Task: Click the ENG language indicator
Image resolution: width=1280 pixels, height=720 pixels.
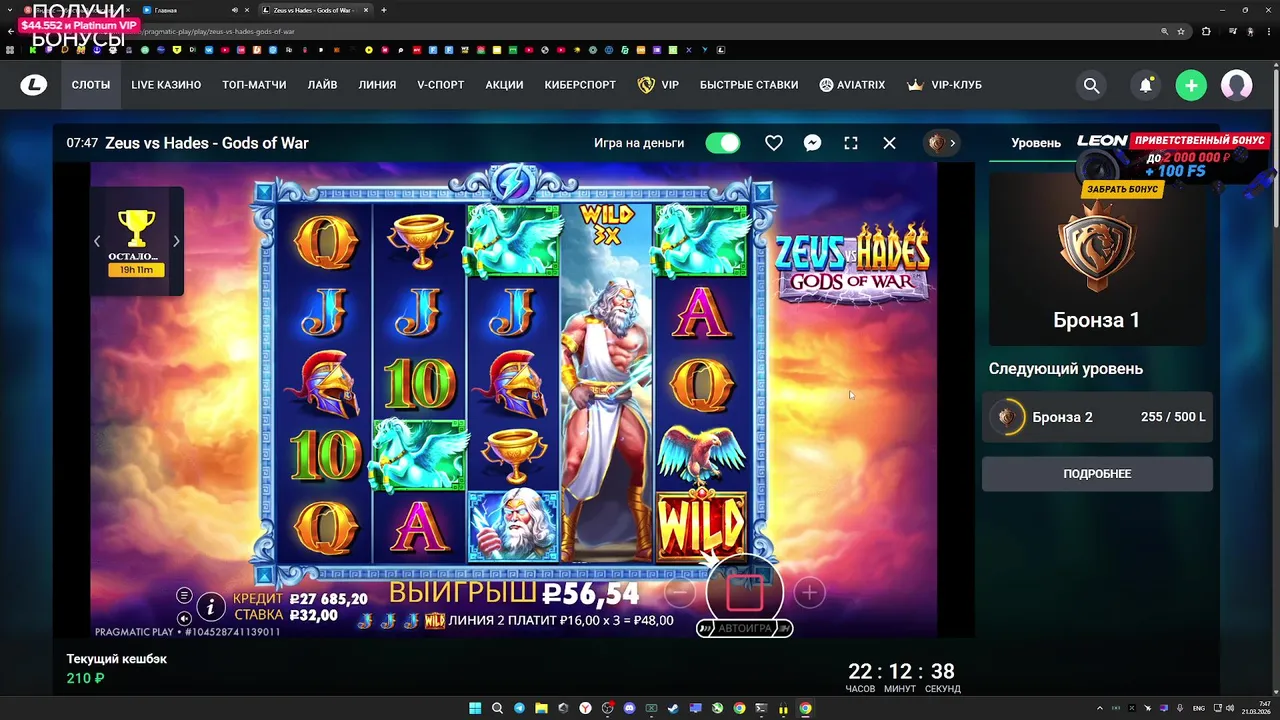Action: (x=1199, y=708)
